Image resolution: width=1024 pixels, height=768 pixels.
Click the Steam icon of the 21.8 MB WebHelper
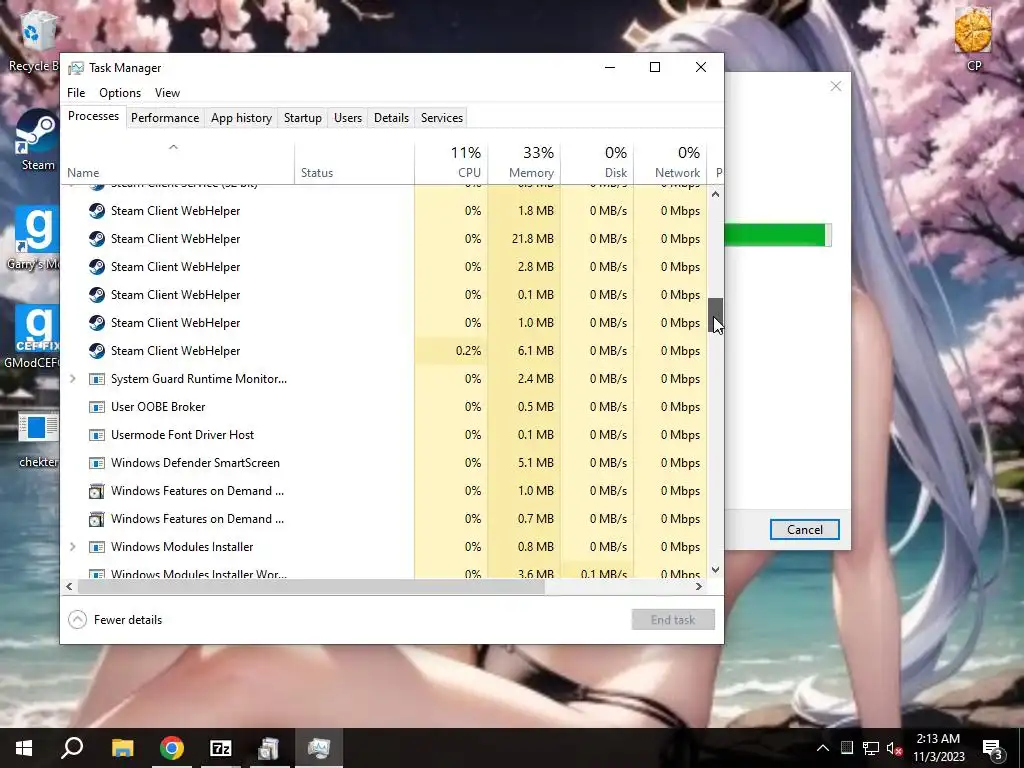97,239
